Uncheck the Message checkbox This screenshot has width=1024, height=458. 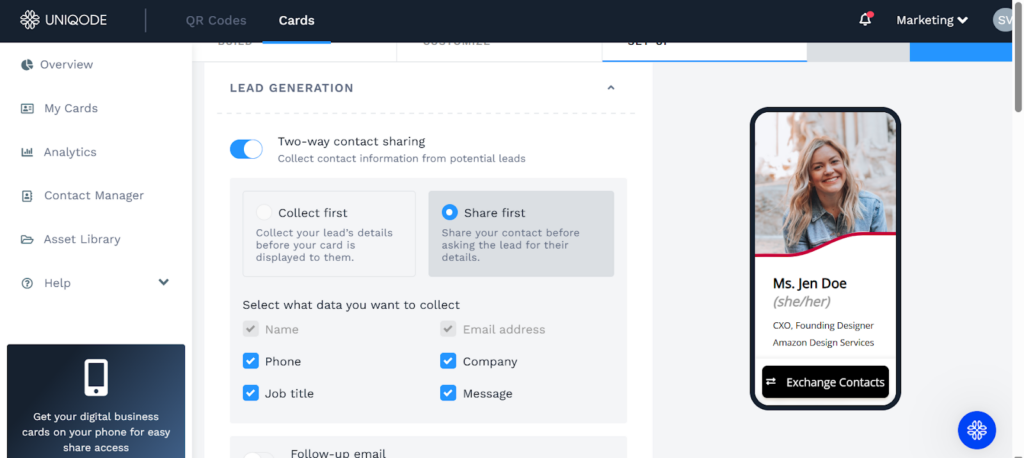pos(448,393)
